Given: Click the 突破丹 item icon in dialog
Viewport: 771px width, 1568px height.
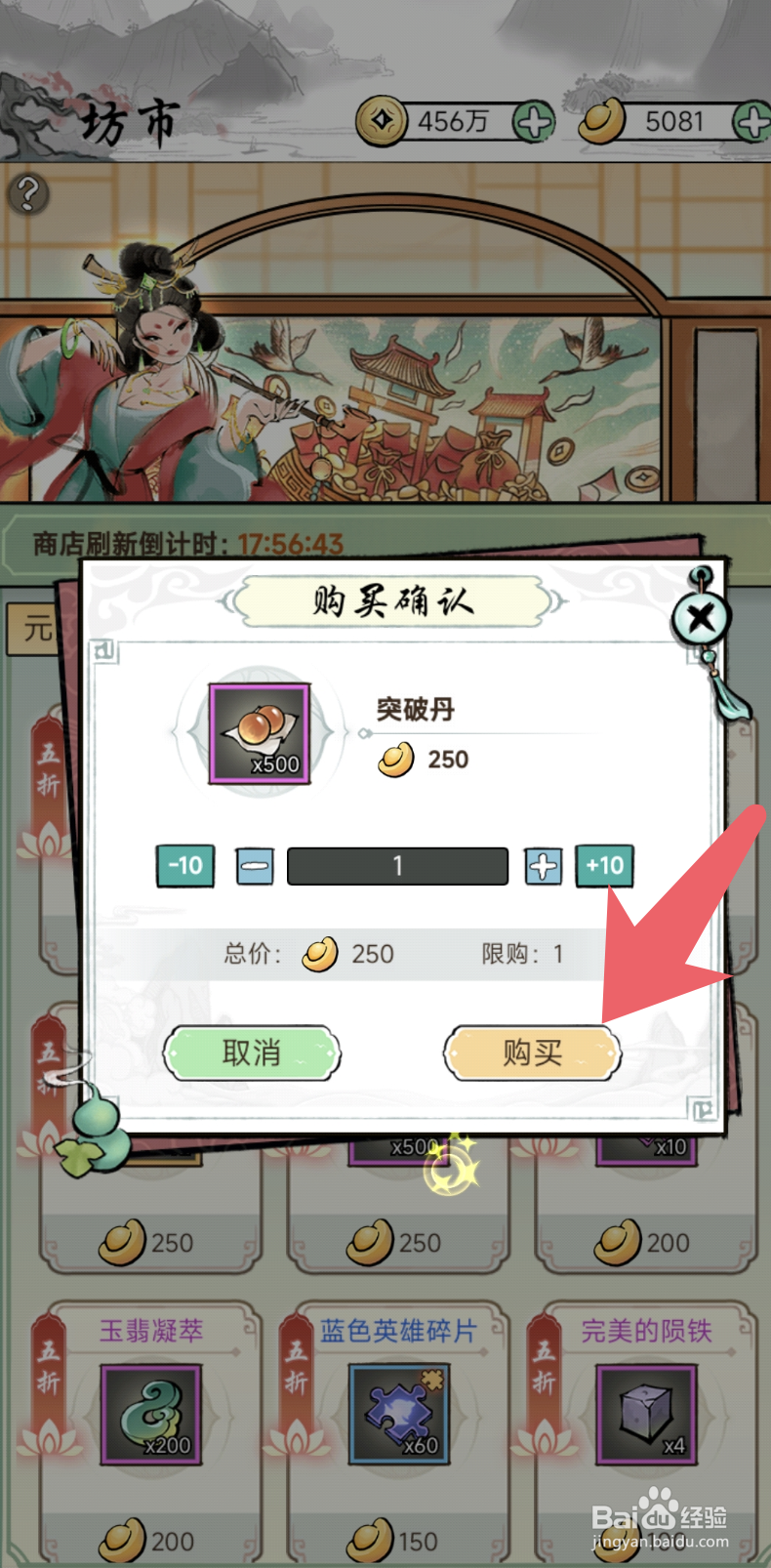Looking at the screenshot, I should point(260,734).
